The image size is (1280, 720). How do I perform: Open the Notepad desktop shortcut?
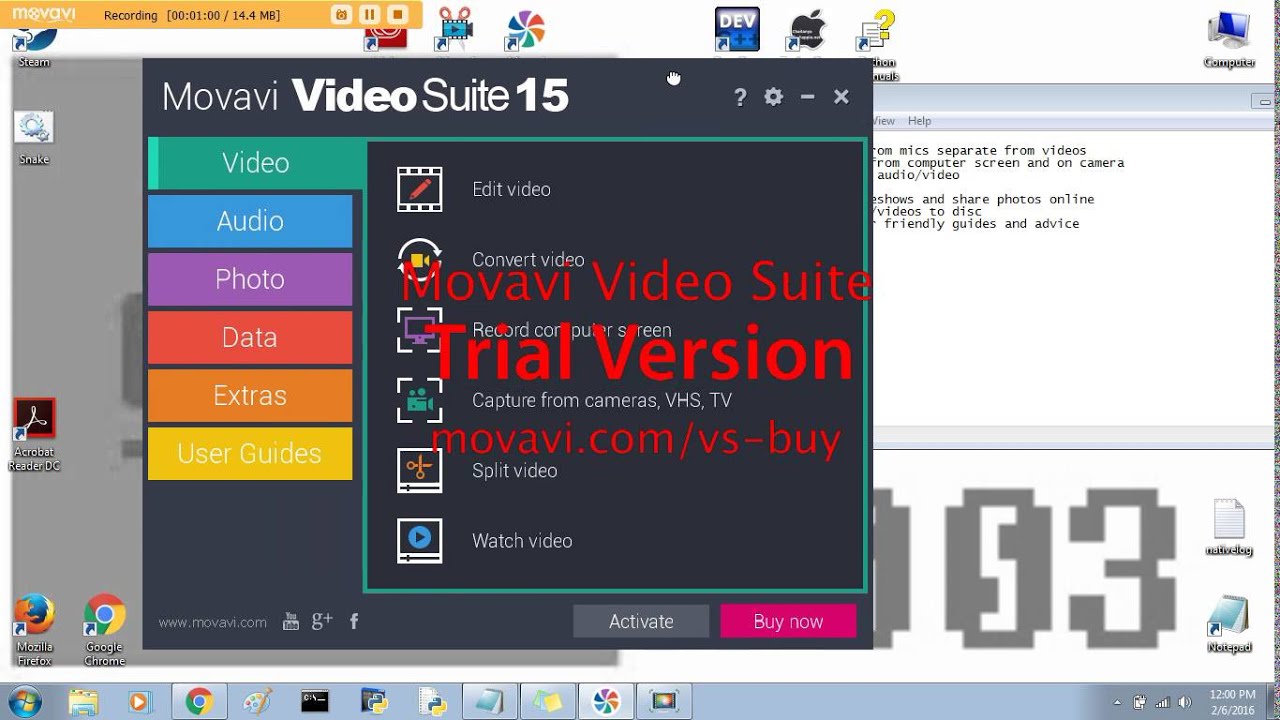tap(1229, 624)
